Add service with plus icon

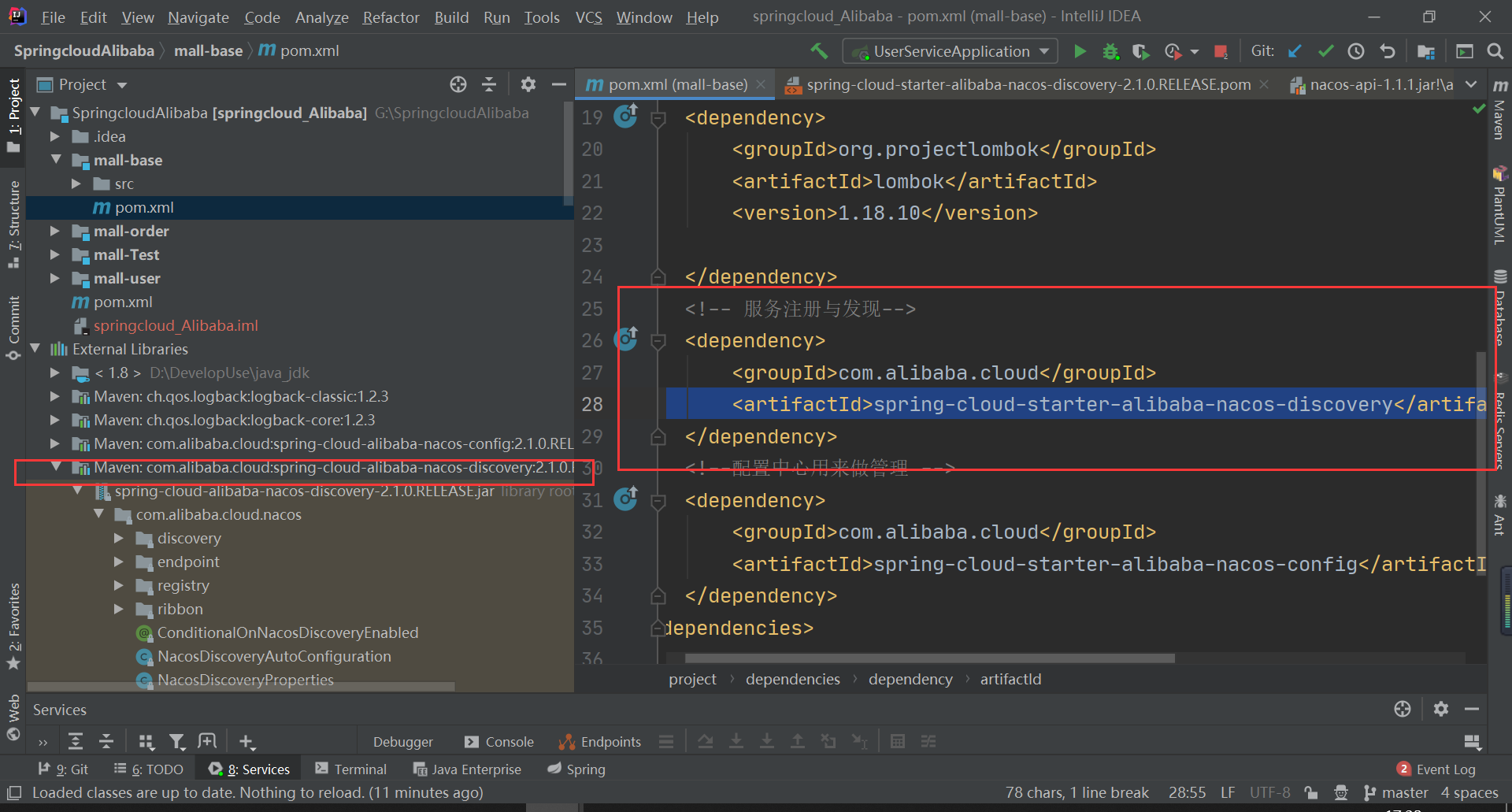246,741
